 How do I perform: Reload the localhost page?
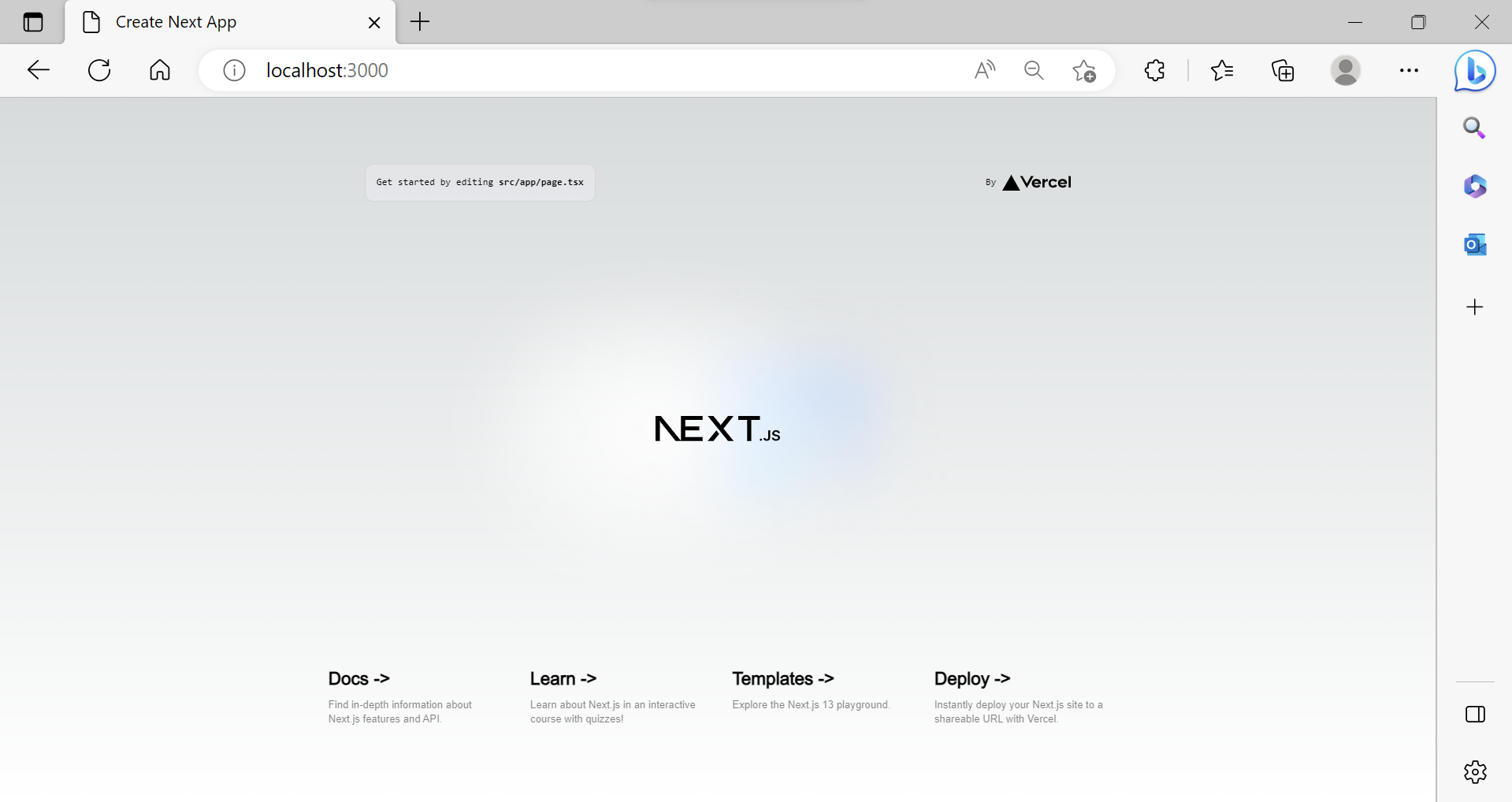pyautogui.click(x=99, y=70)
